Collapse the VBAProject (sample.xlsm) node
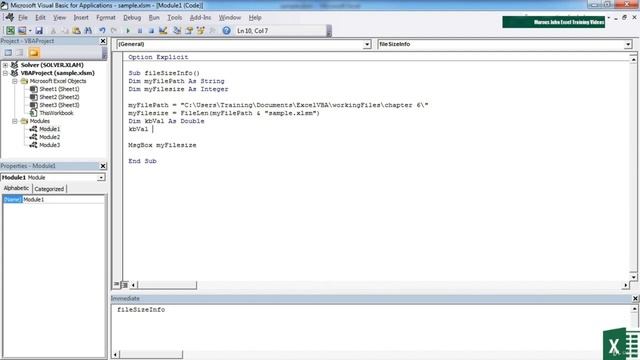 tap(5, 73)
